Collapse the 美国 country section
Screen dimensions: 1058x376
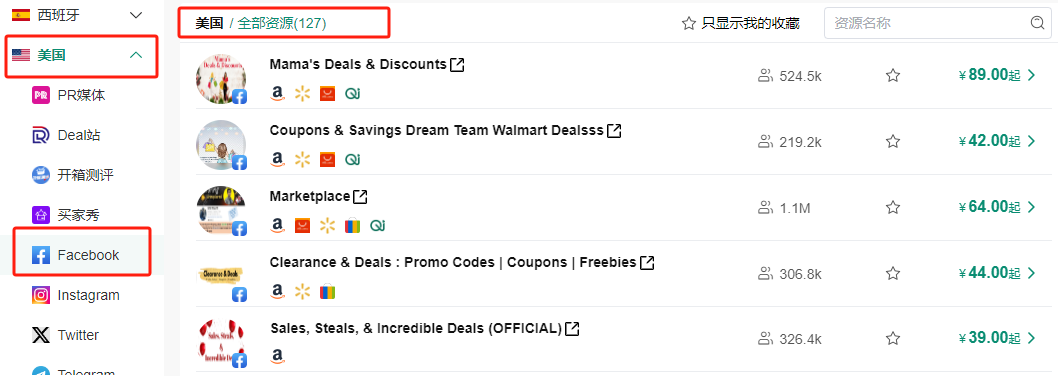[x=136, y=55]
